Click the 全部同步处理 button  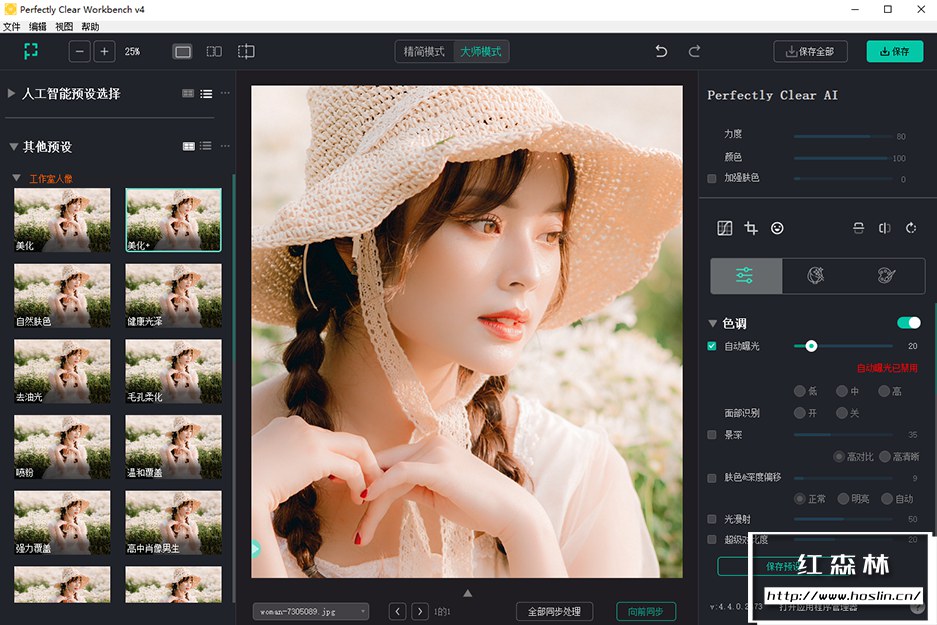point(554,611)
